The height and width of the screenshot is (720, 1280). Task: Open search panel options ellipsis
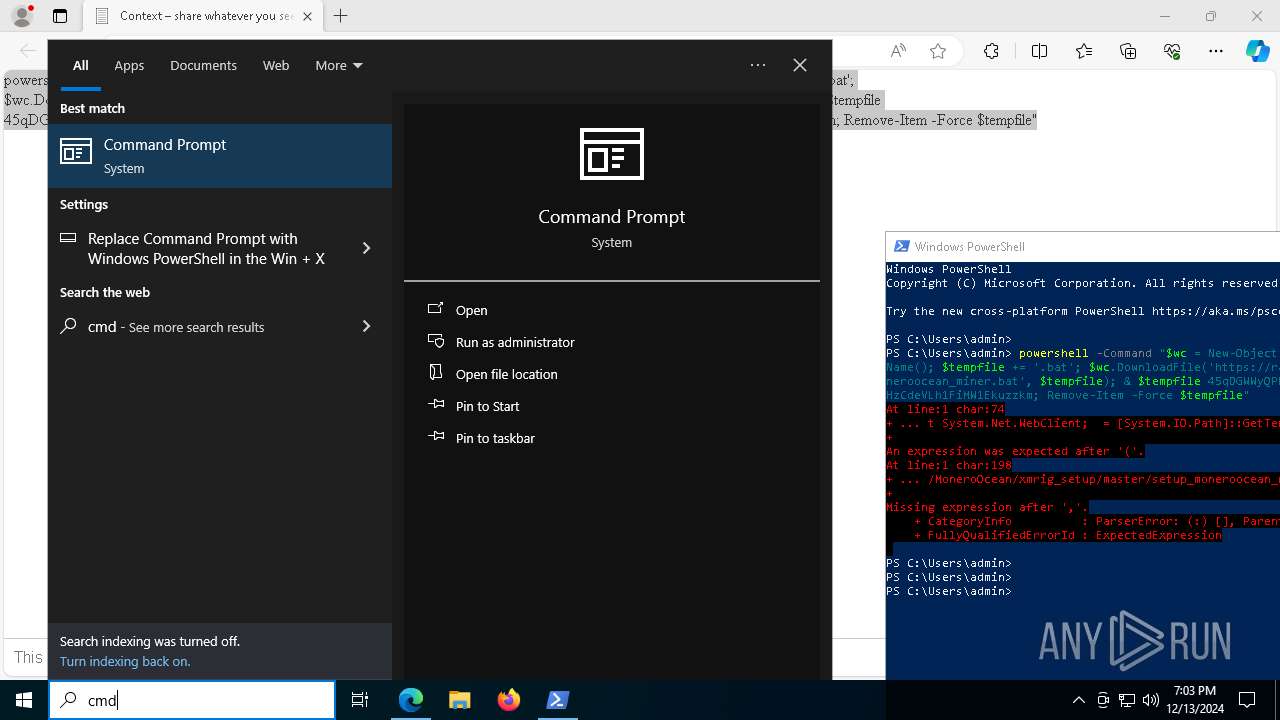click(x=758, y=65)
